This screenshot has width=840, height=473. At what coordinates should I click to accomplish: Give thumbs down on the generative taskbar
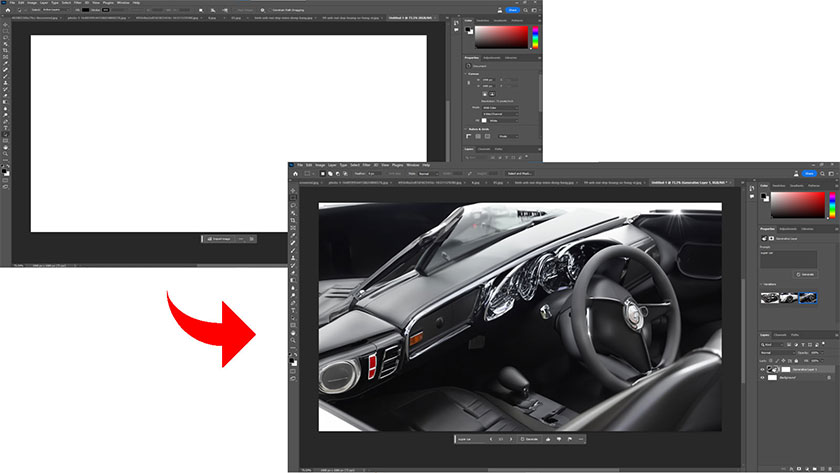[559, 439]
